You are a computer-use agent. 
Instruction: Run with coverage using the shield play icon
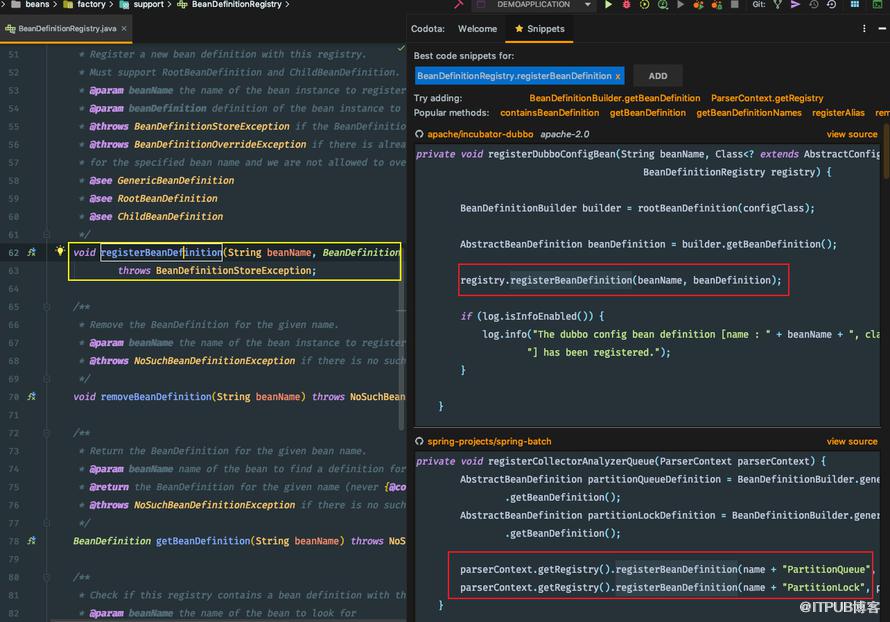[644, 5]
